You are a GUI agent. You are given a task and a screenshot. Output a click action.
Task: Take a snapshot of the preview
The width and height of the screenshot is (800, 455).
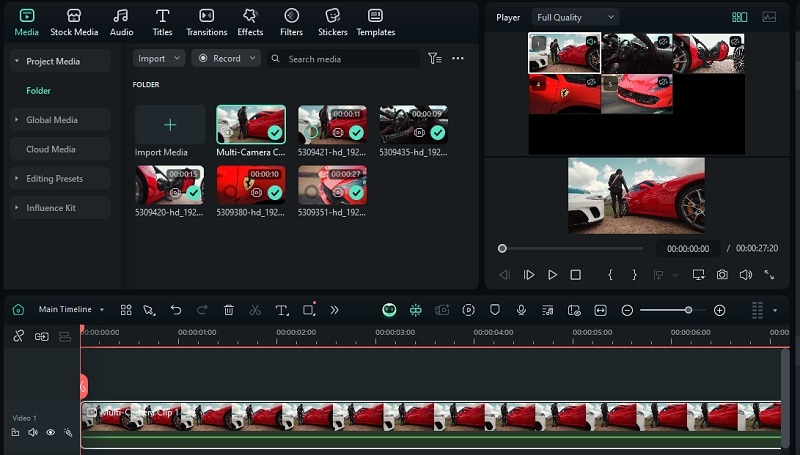[722, 275]
